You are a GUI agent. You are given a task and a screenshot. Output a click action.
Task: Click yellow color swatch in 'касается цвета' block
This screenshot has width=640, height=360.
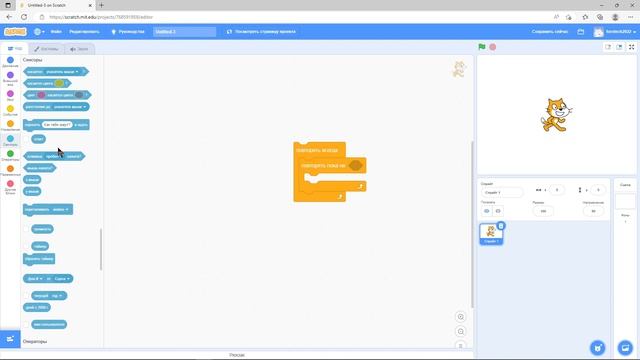[59, 83]
